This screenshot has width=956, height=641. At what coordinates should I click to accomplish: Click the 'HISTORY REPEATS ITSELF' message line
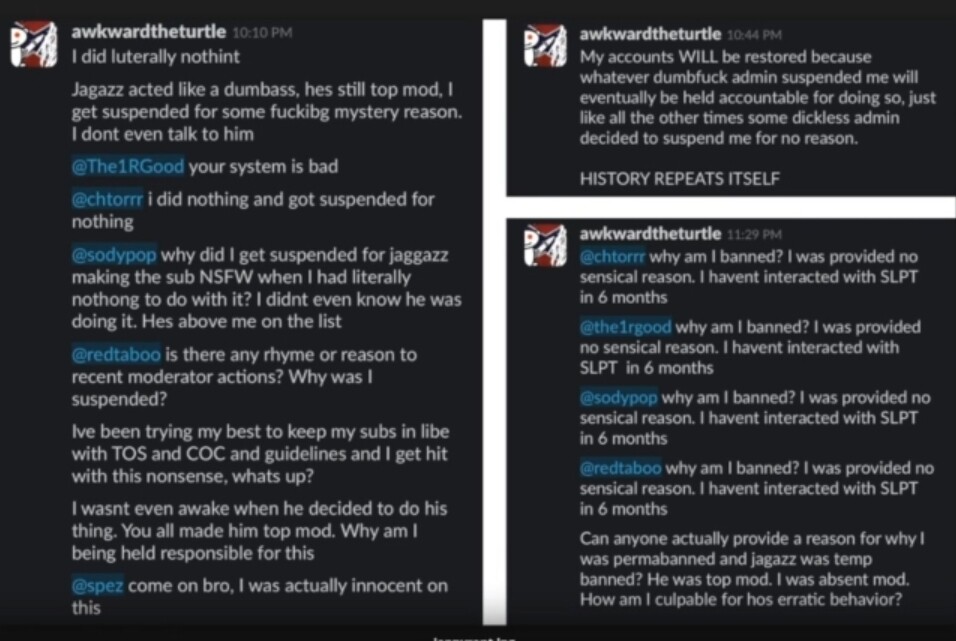(x=679, y=179)
